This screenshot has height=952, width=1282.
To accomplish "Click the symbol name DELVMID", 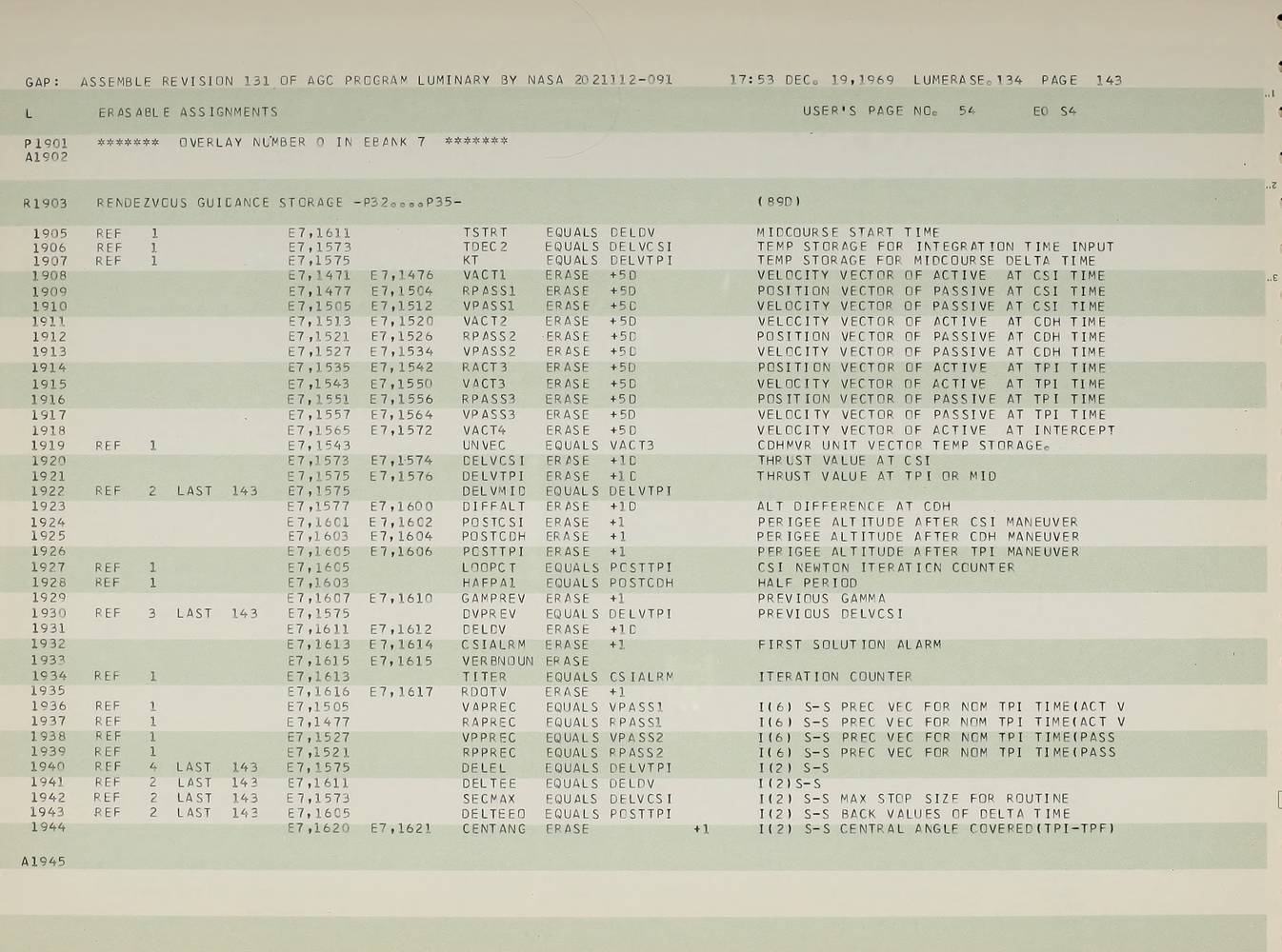I will [x=493, y=491].
